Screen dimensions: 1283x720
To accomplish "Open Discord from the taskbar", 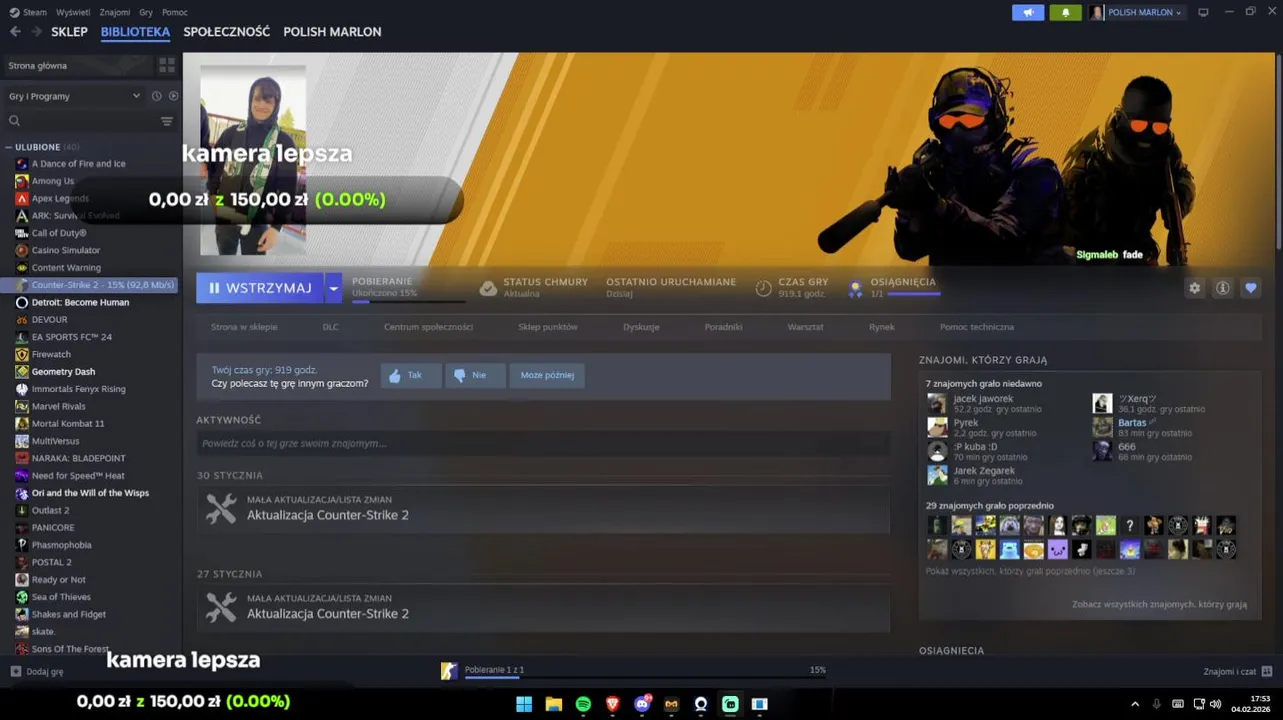I will [x=642, y=704].
